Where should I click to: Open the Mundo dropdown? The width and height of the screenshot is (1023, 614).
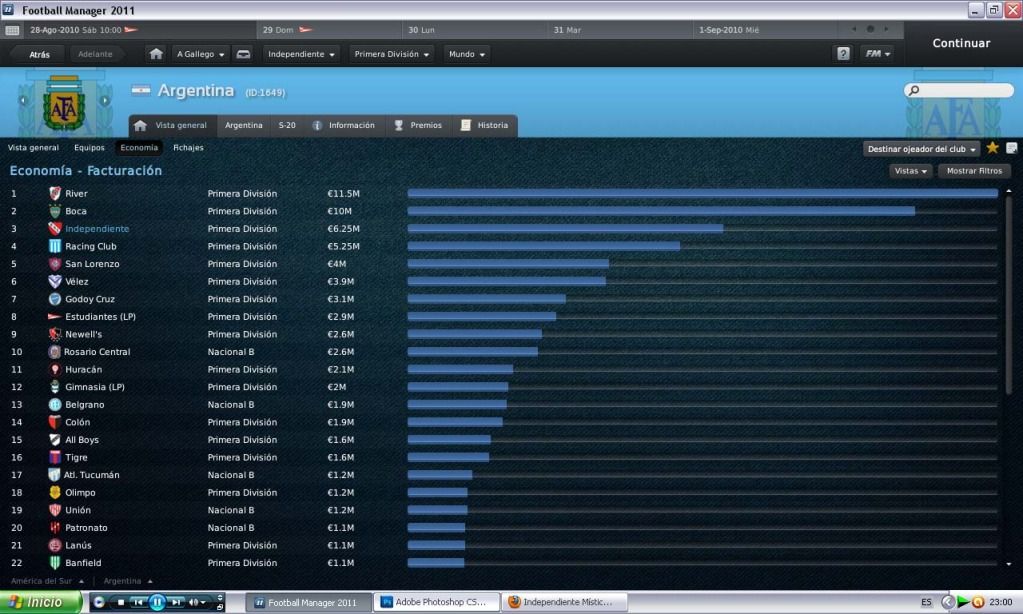(x=466, y=54)
